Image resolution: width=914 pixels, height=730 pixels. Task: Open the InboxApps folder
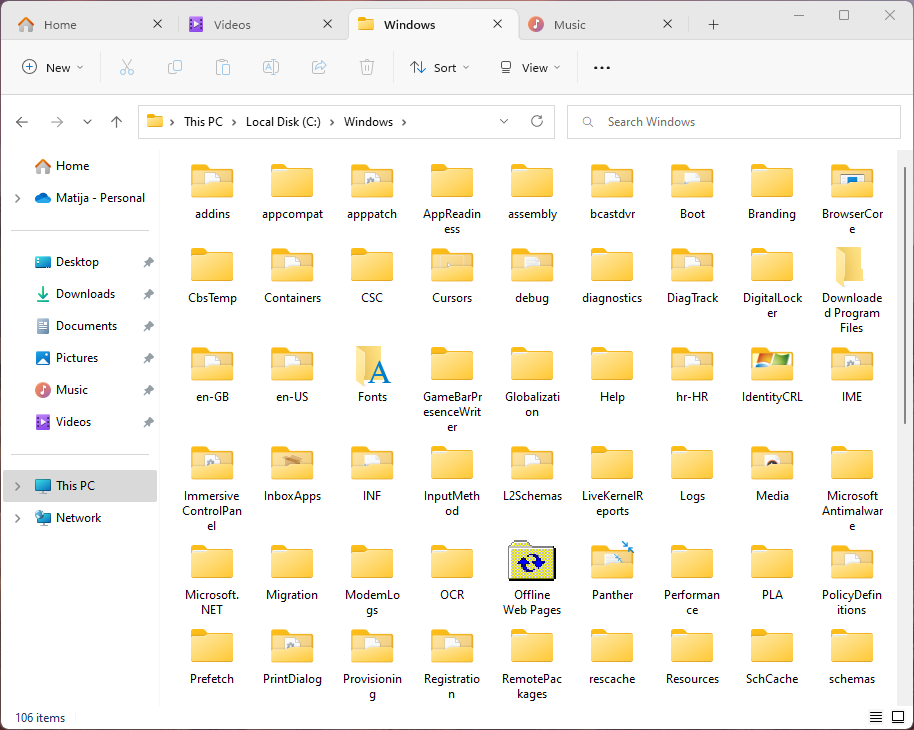(292, 473)
